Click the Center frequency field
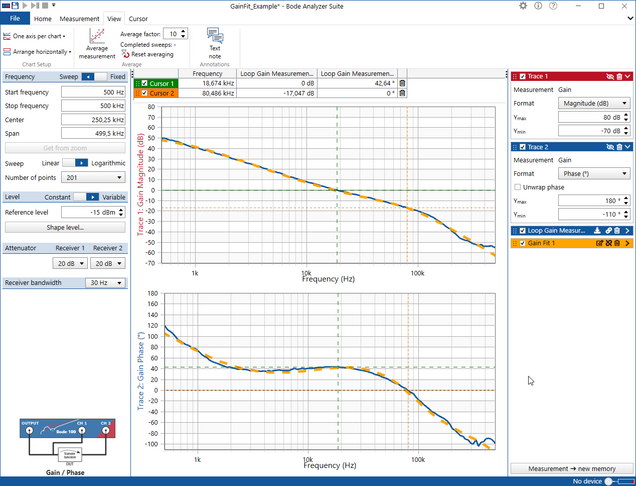The height and width of the screenshot is (486, 636). point(93,120)
